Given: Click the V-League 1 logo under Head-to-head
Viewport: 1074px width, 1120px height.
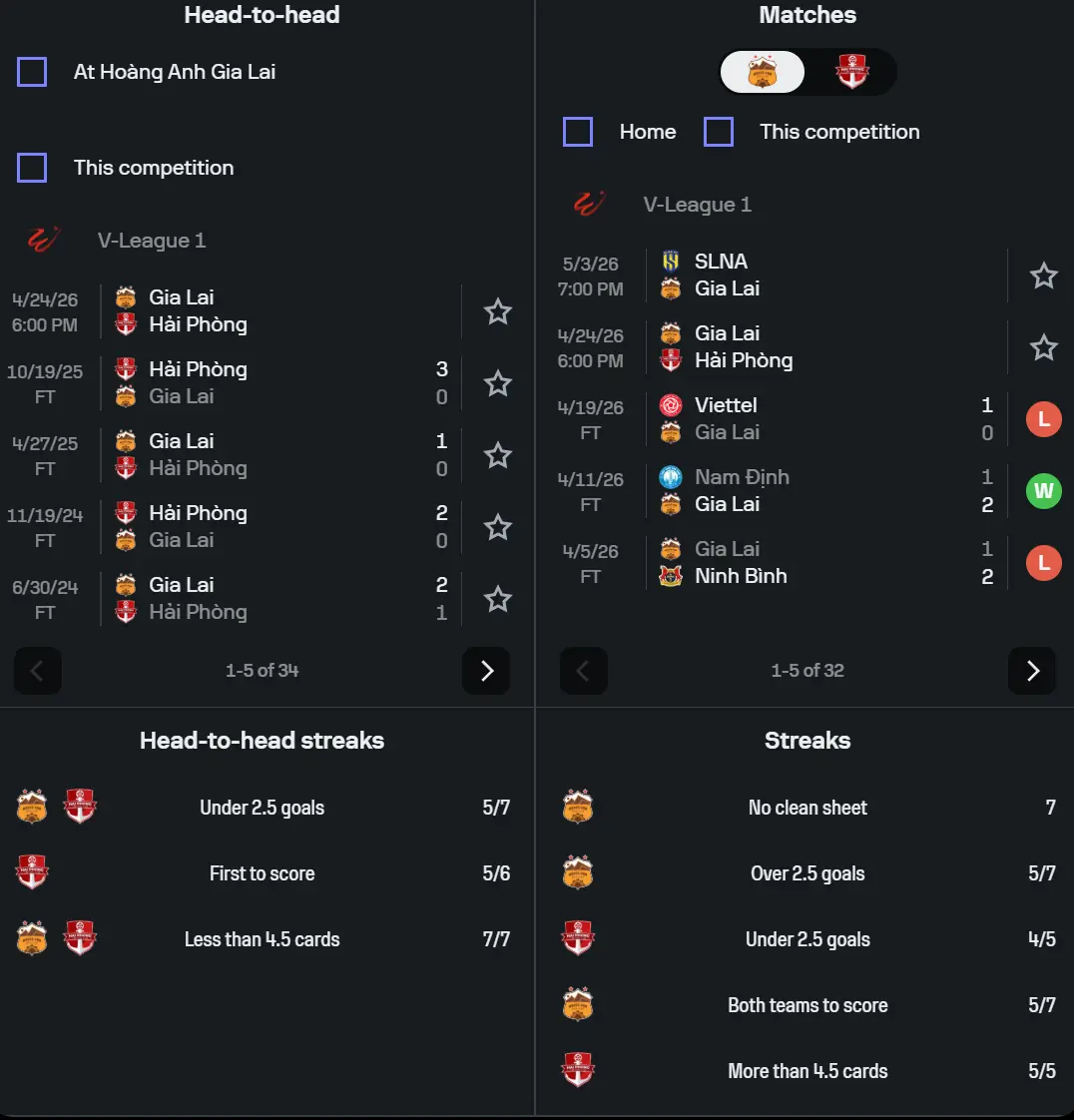Looking at the screenshot, I should point(43,241).
